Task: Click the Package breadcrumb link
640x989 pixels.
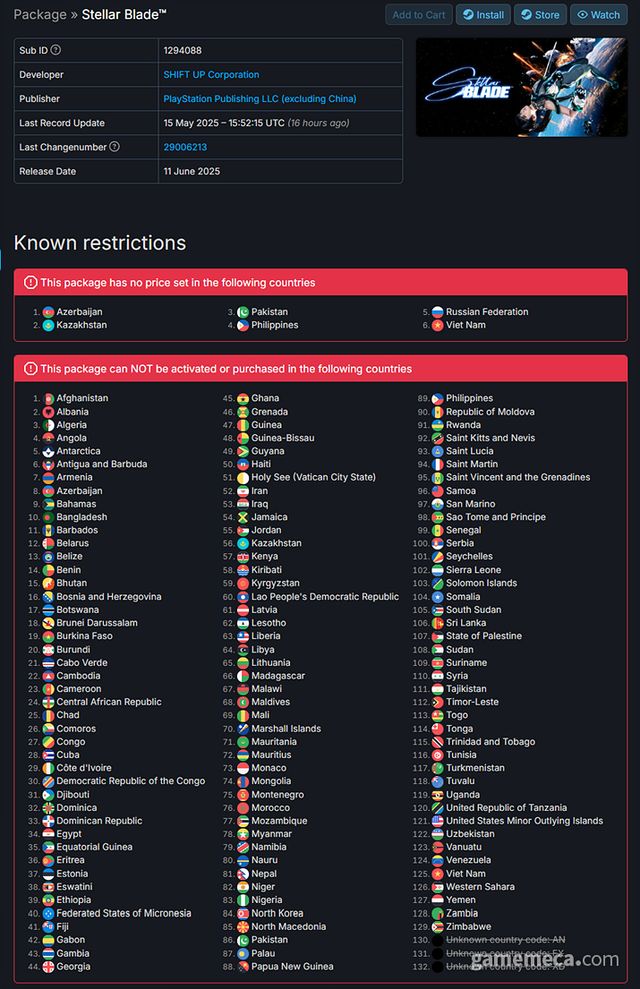Action: coord(40,15)
